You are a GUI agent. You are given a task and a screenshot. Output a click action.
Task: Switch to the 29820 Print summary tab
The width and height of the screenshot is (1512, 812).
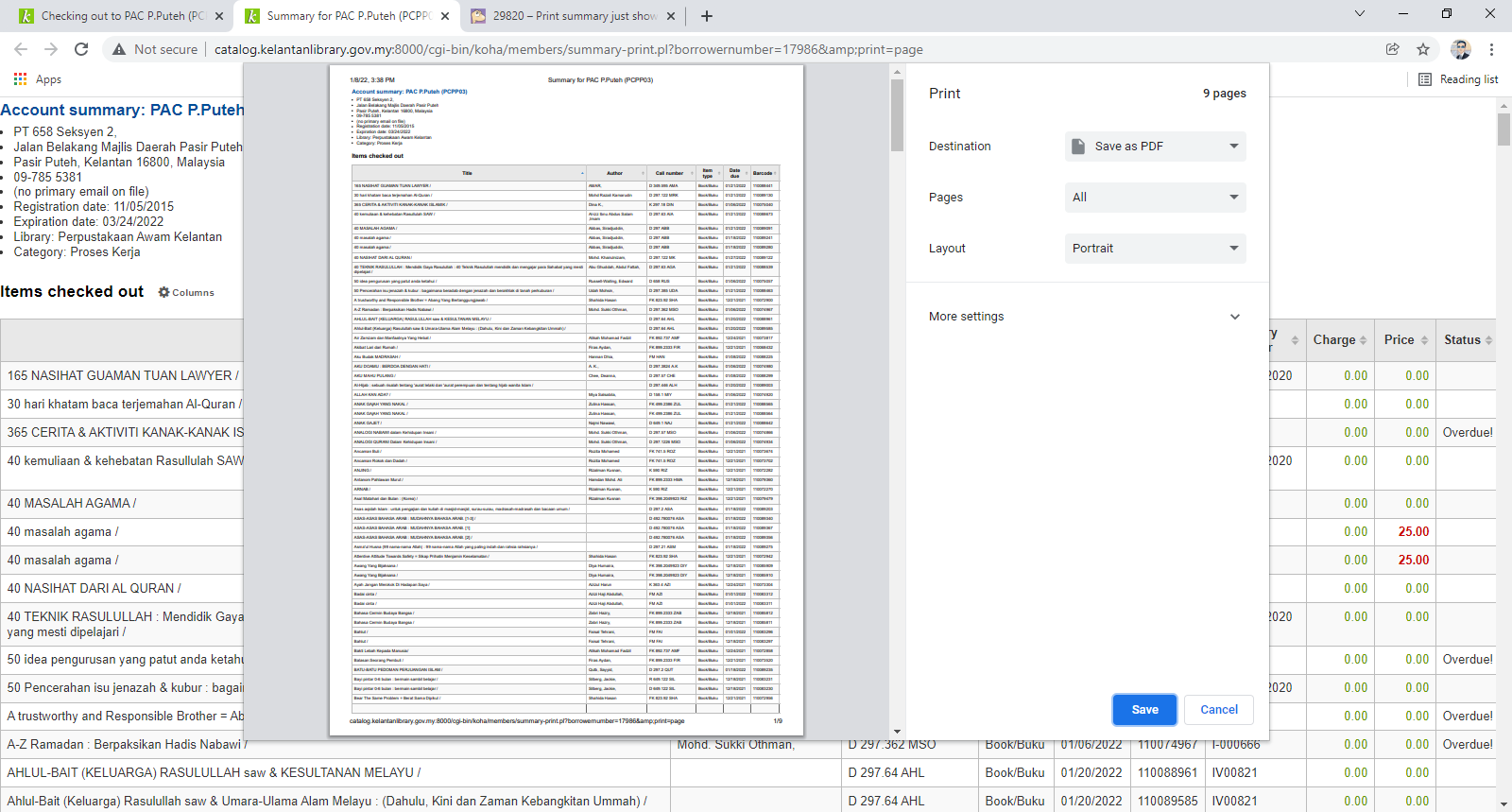pos(572,16)
